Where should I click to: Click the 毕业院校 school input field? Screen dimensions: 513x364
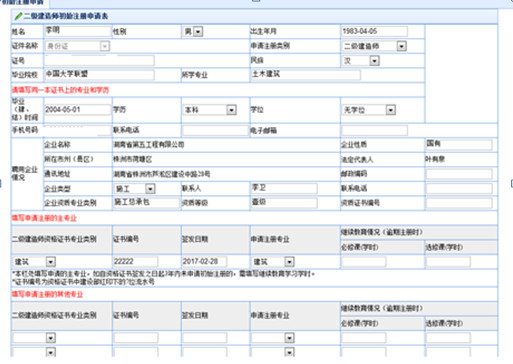click(99, 75)
